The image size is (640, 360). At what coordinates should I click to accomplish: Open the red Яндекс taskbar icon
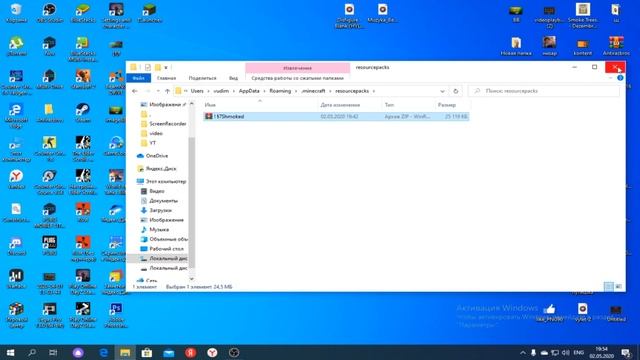pos(190,352)
